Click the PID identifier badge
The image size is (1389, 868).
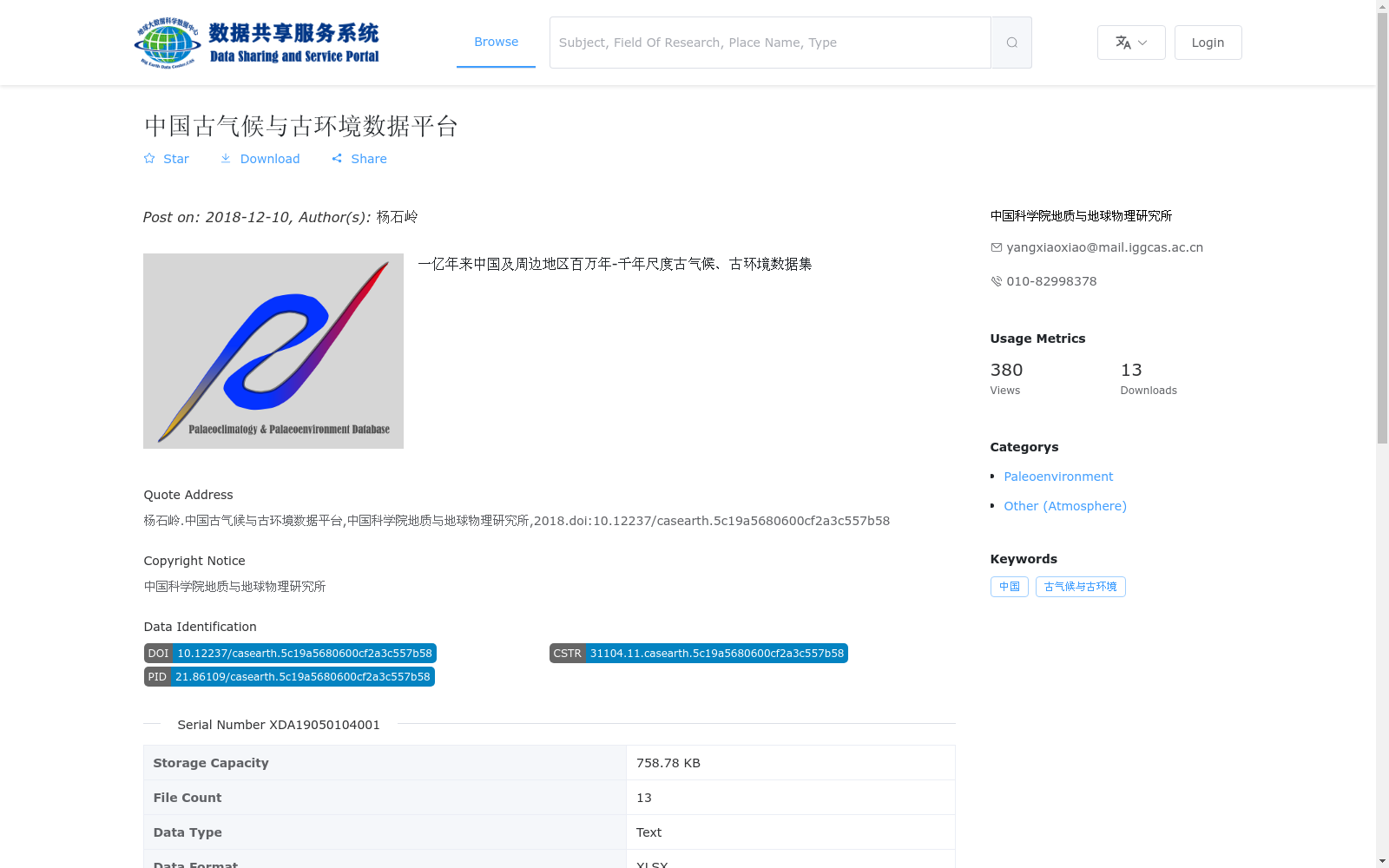[x=289, y=677]
